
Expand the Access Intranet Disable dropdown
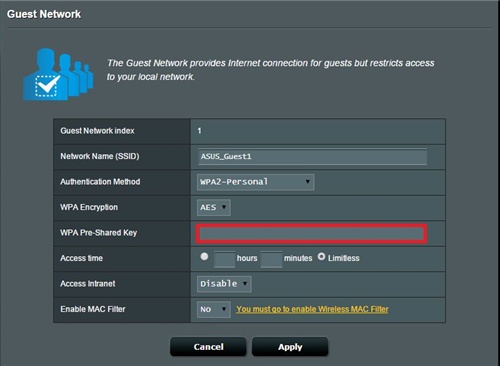[224, 284]
